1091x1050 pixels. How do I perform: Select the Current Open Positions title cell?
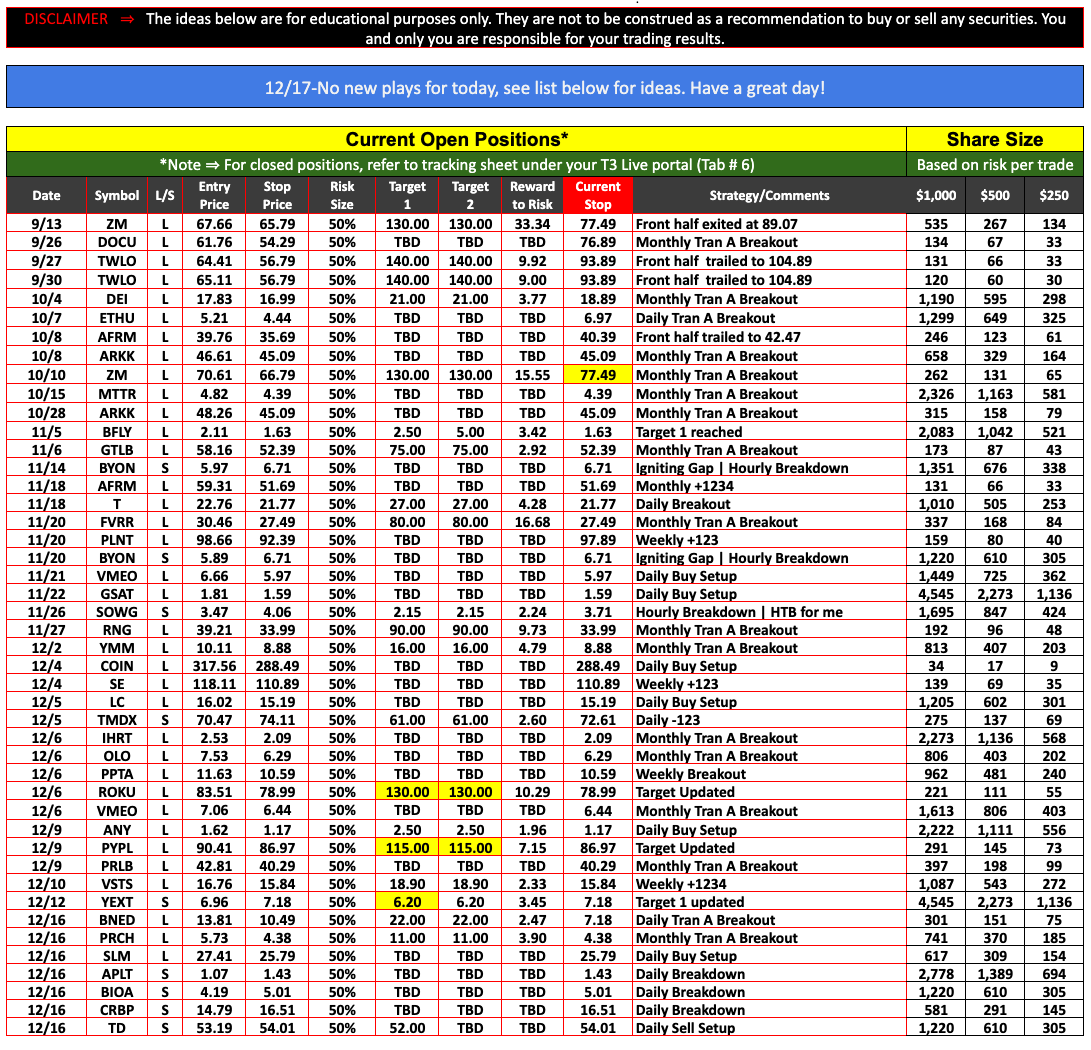(456, 139)
